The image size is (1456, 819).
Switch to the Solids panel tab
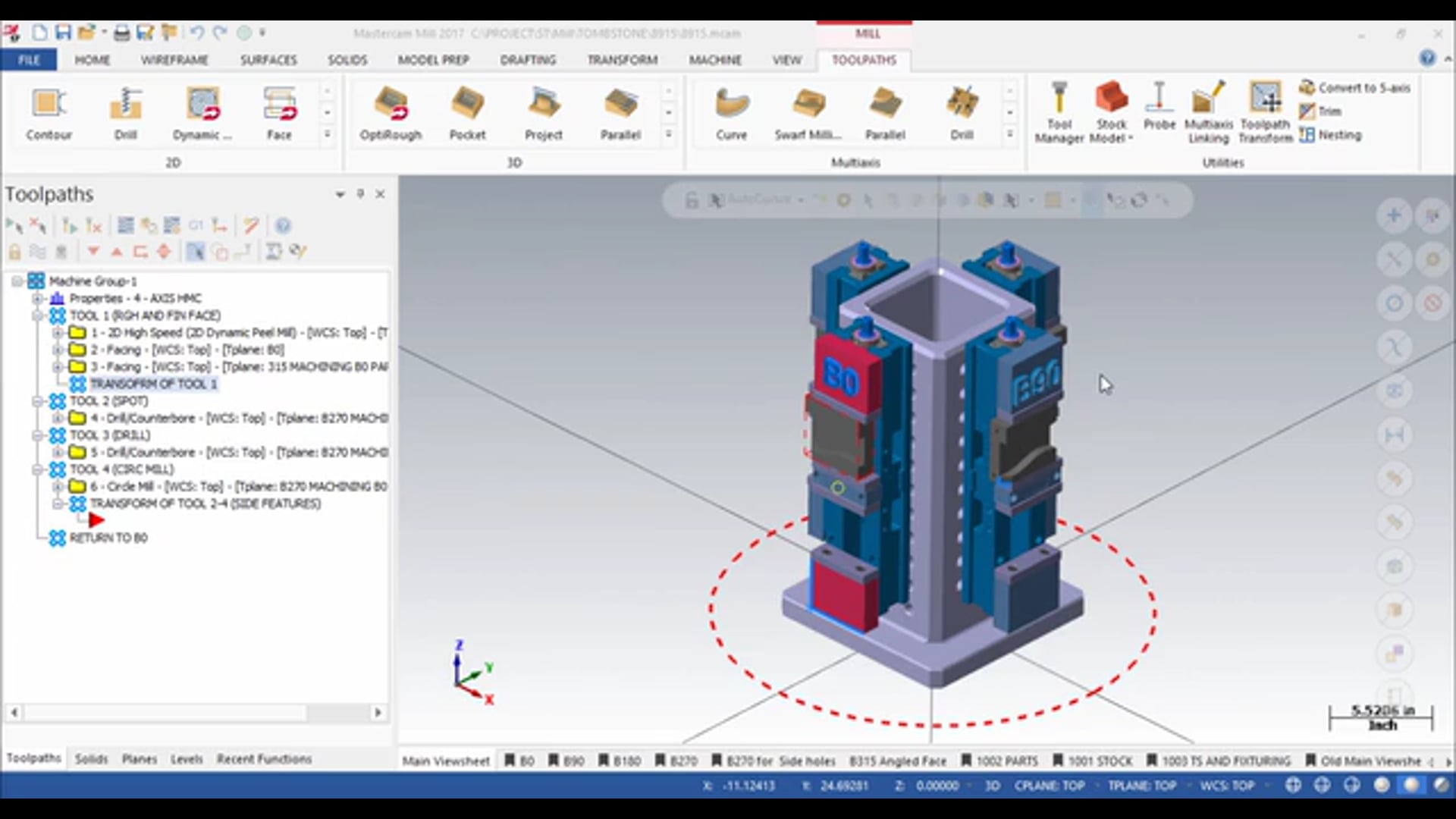click(x=91, y=759)
